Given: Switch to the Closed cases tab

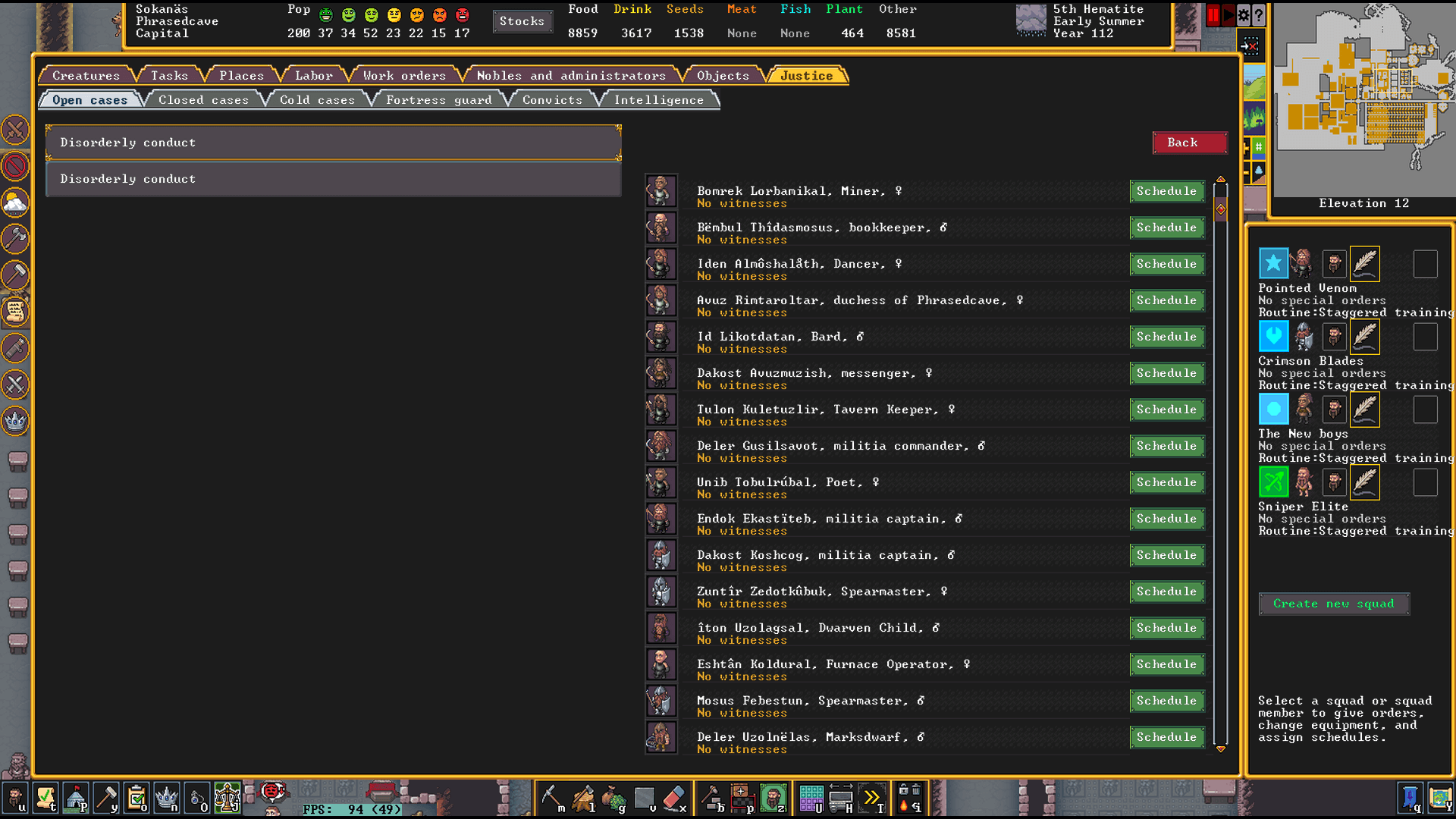Looking at the screenshot, I should click(x=203, y=100).
